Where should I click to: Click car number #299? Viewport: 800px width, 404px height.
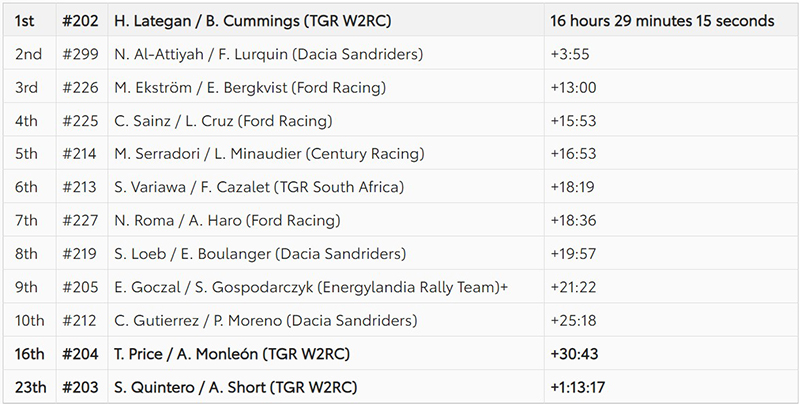click(79, 54)
